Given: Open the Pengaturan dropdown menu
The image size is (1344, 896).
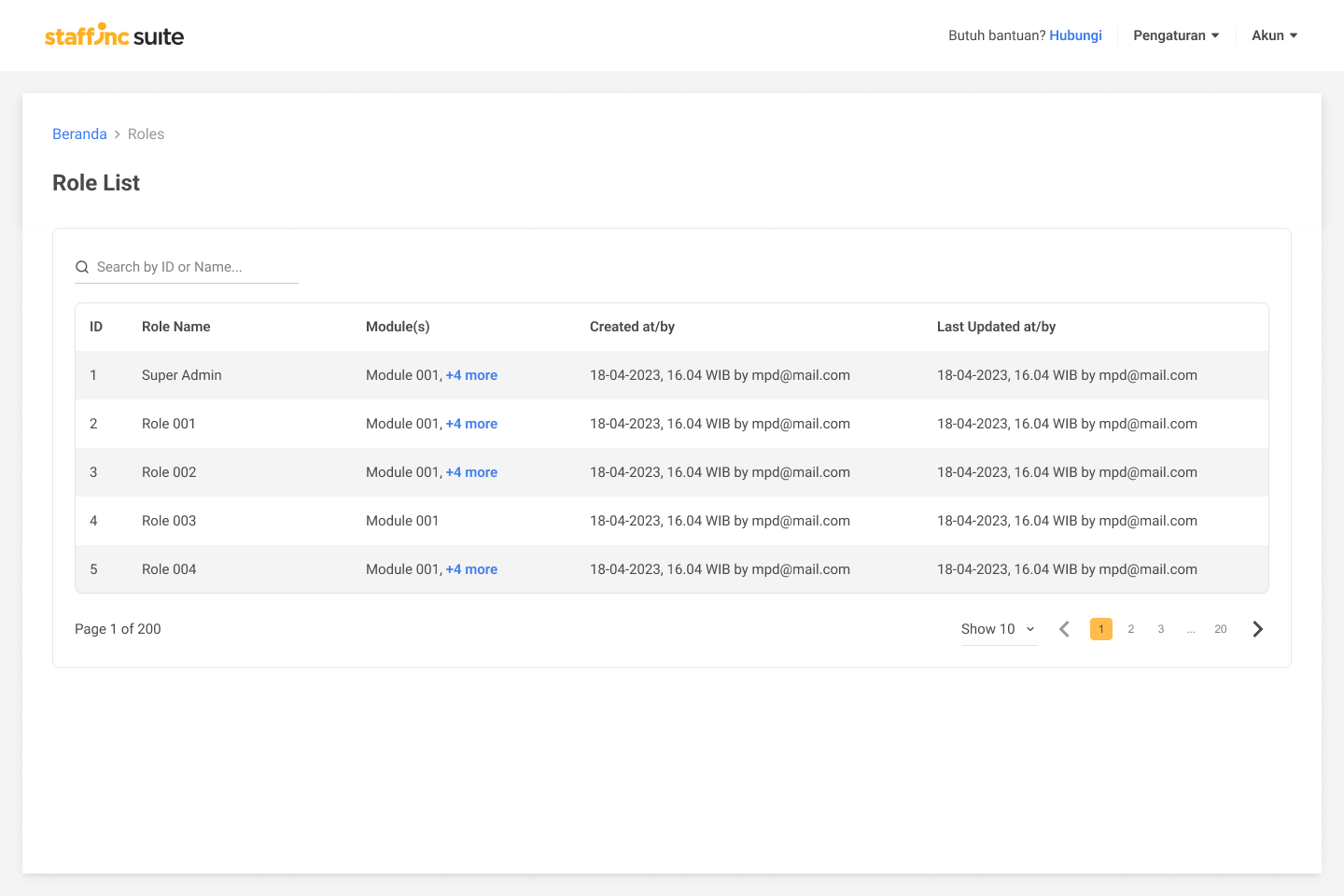Looking at the screenshot, I should (x=1176, y=35).
